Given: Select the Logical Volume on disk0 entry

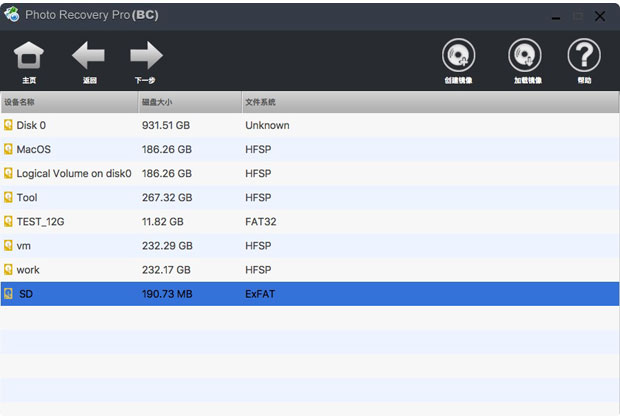Looking at the screenshot, I should tap(74, 174).
